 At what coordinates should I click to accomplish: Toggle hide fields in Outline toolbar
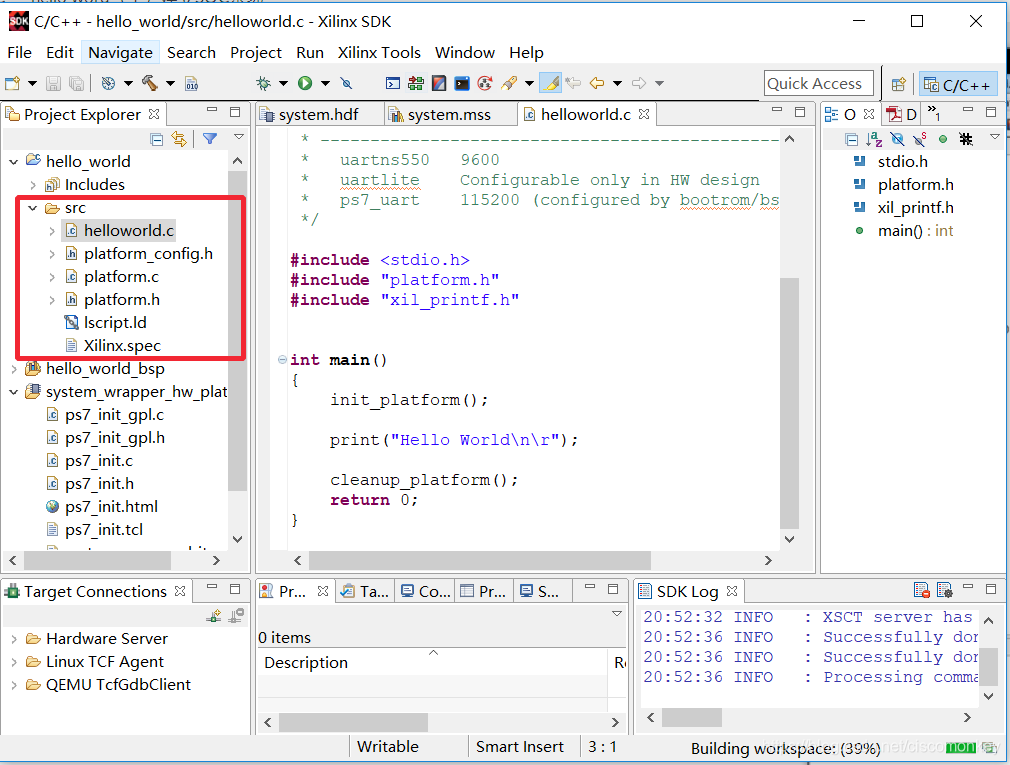coord(897,139)
